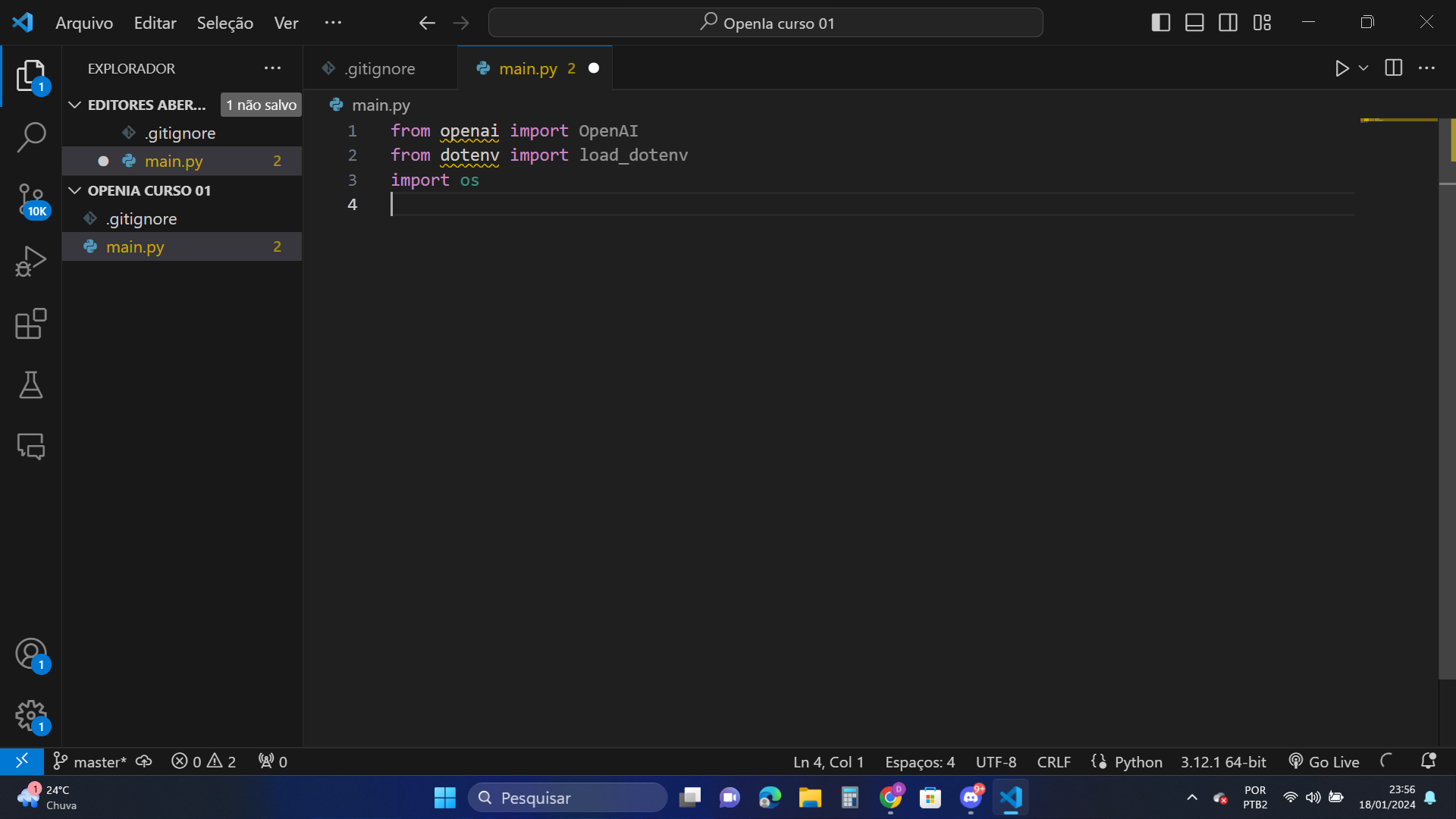Viewport: 1456px width, 819px height.
Task: Show more menu bar items ellipsis
Action: 333,23
